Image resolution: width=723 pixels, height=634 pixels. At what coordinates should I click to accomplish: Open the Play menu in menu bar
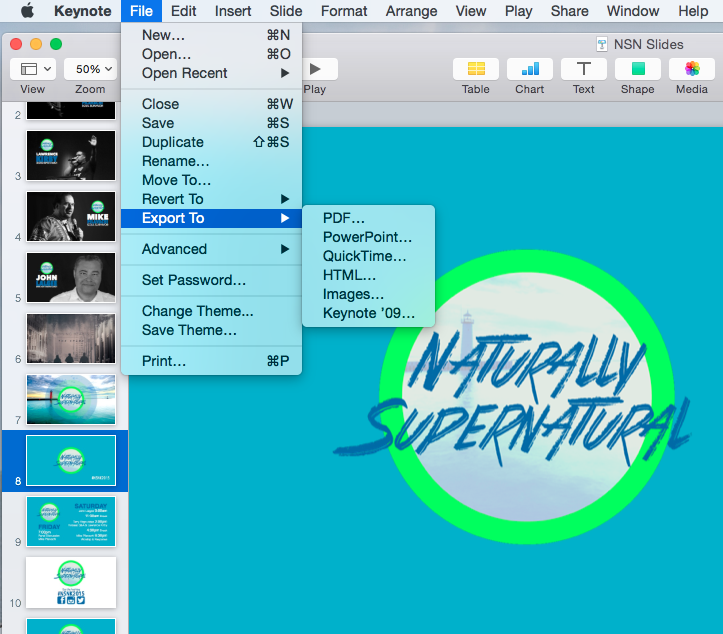coord(518,11)
